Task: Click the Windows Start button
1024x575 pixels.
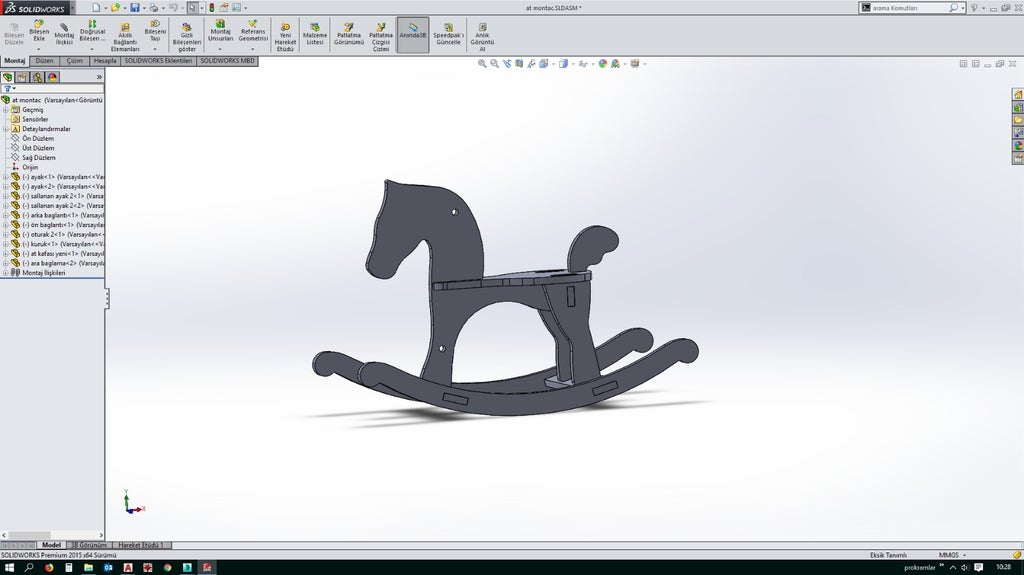Action: coord(8,567)
